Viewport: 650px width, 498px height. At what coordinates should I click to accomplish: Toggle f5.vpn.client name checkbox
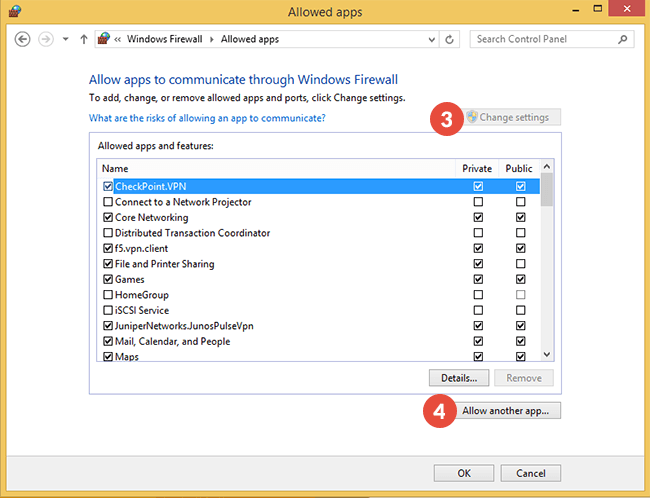[108, 248]
